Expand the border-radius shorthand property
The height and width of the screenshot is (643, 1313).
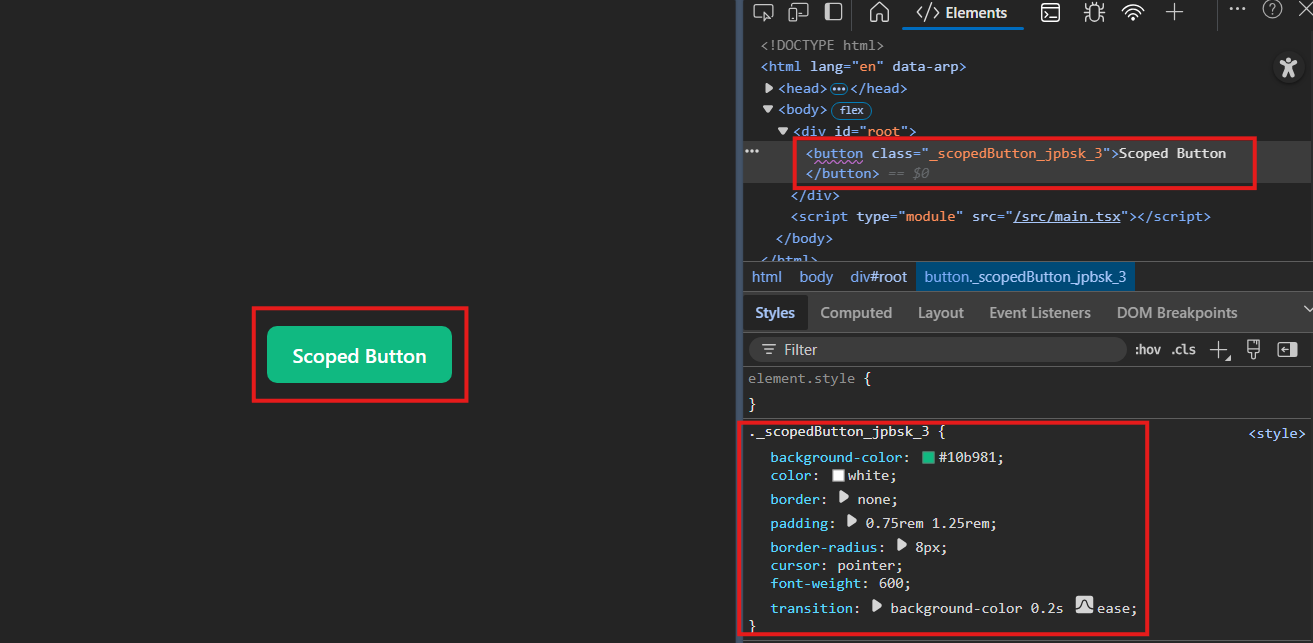click(x=901, y=545)
